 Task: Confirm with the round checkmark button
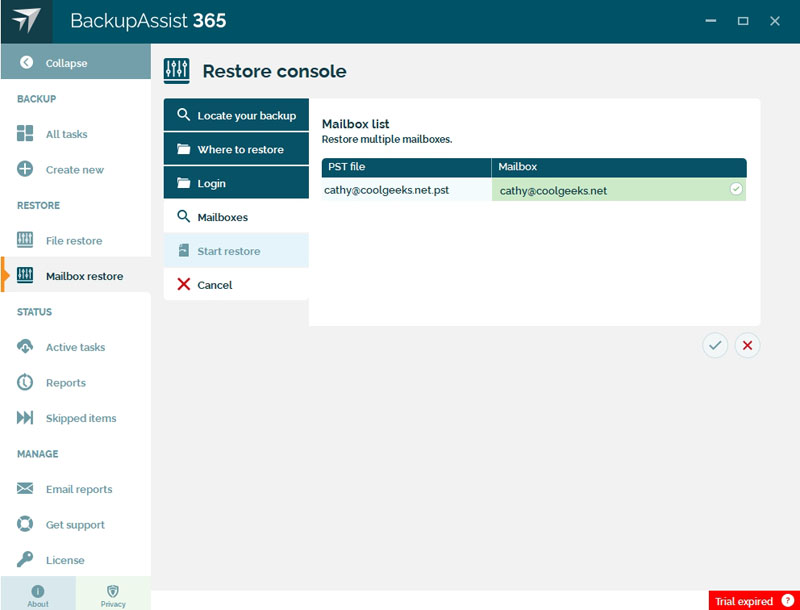click(715, 345)
